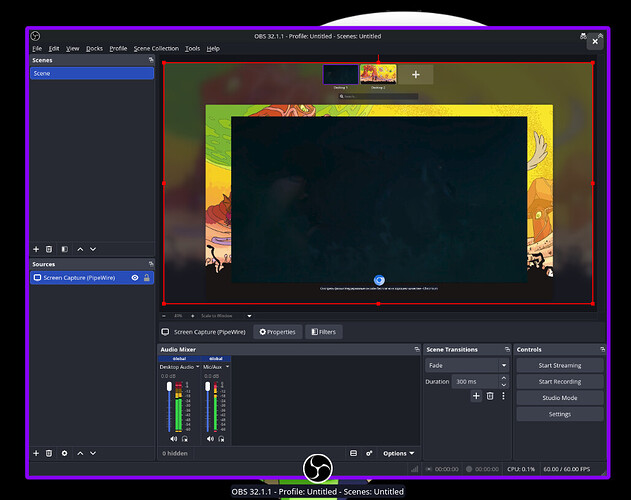Image resolution: width=631 pixels, height=500 pixels.
Task: Open the Docks menu
Action: (x=94, y=48)
